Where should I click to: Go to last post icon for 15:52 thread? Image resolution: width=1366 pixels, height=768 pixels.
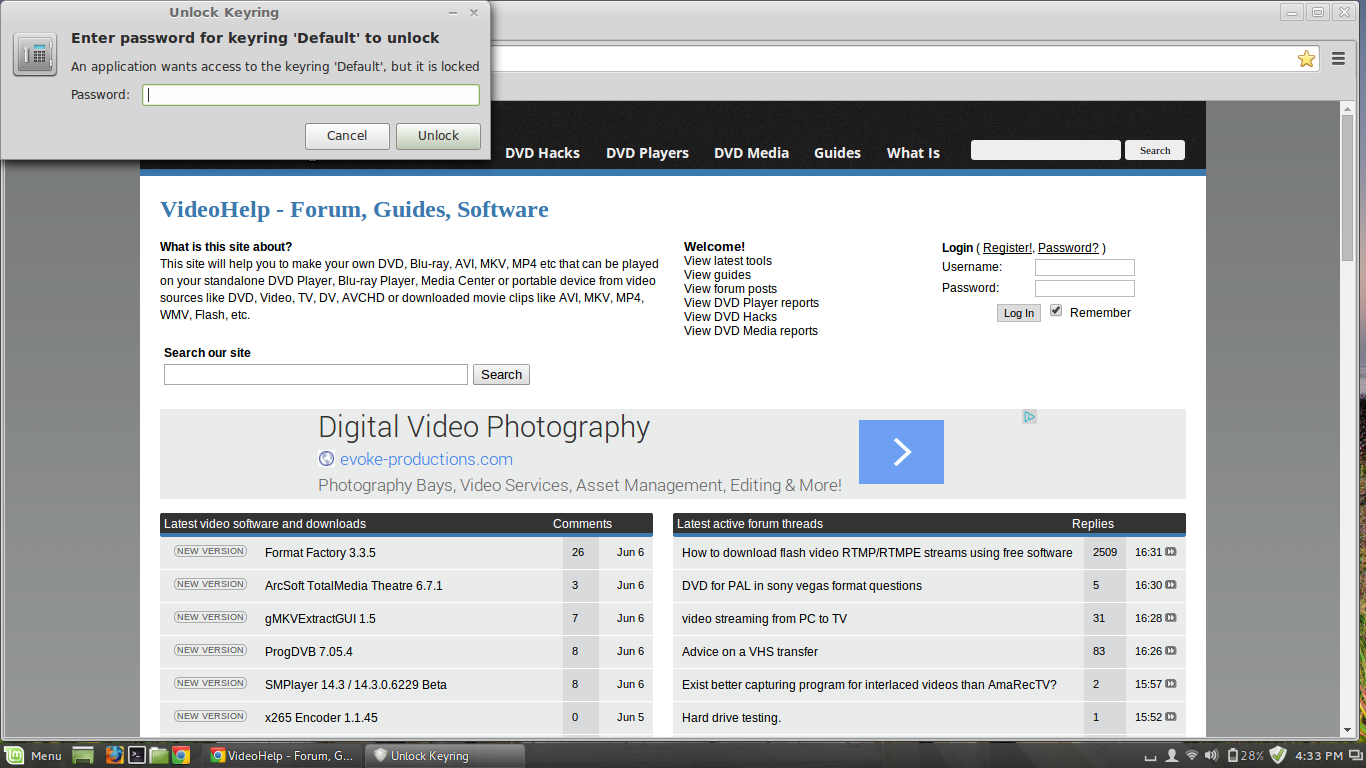click(1171, 717)
